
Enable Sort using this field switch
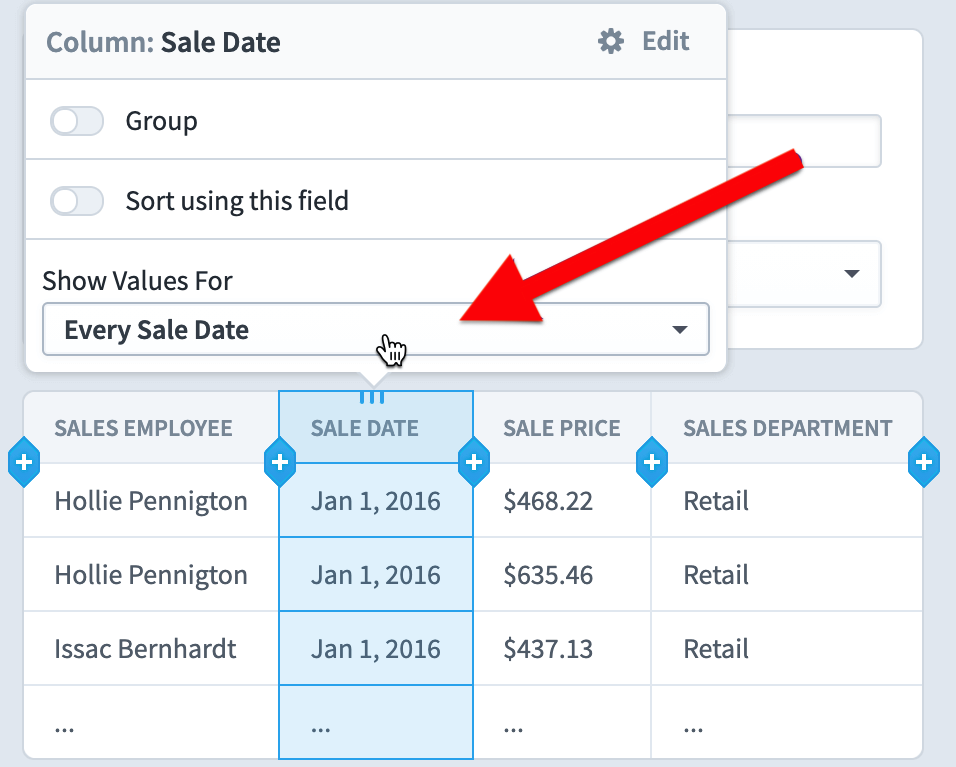click(77, 201)
